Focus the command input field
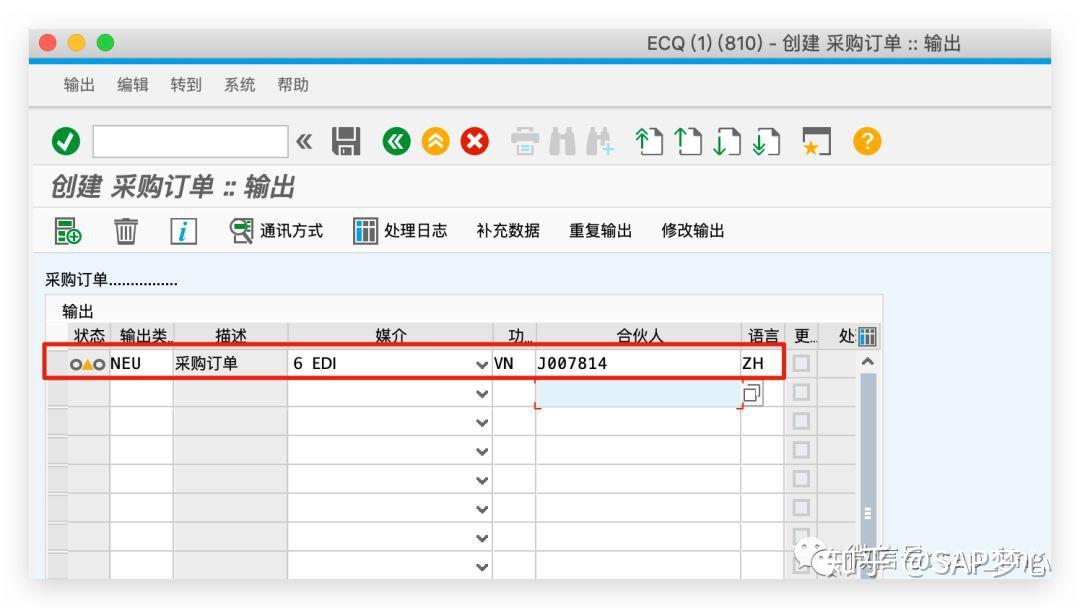Viewport: 1080px width, 608px height. [190, 142]
